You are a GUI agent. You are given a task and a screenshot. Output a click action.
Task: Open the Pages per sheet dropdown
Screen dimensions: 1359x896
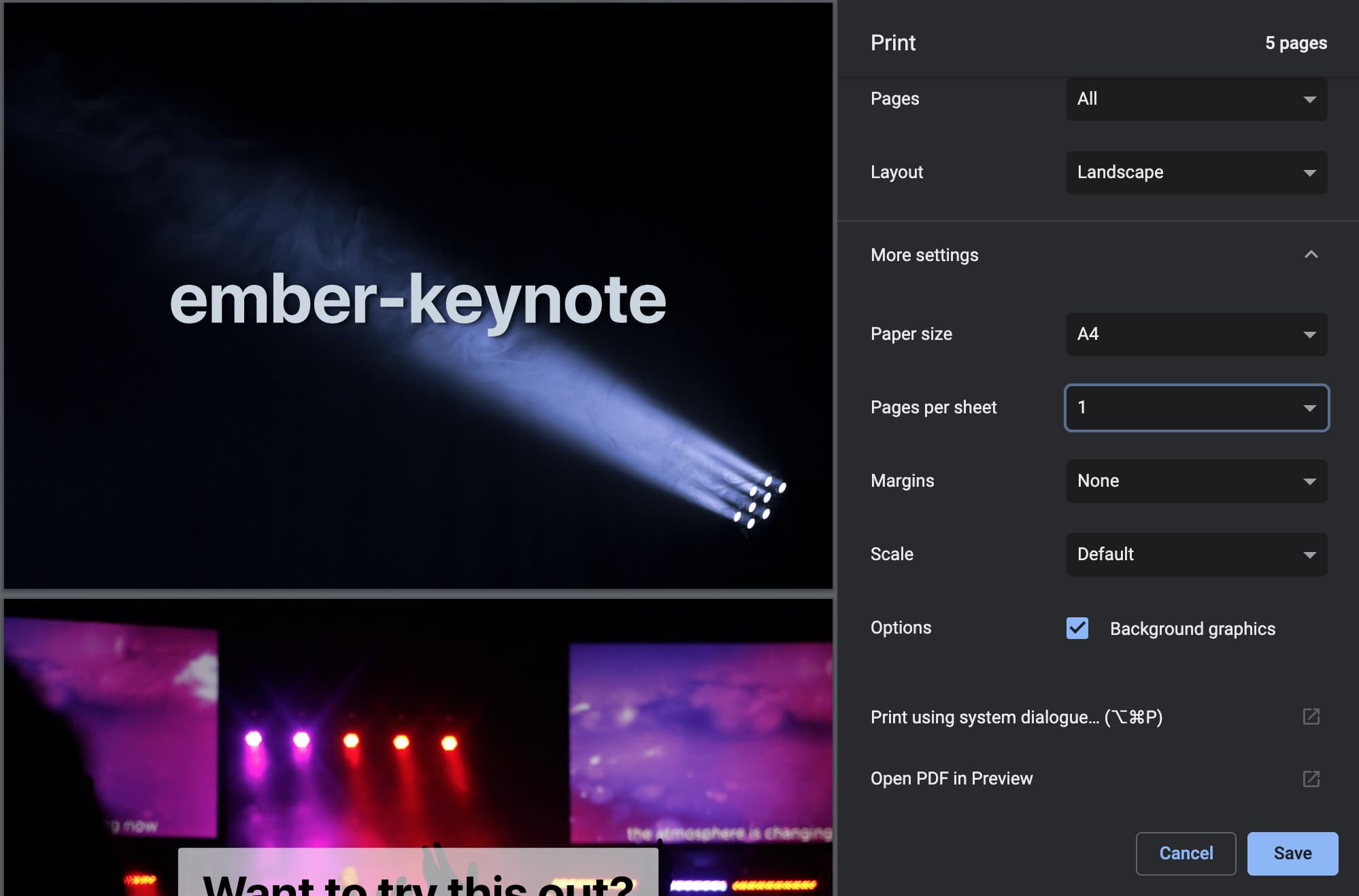pyautogui.click(x=1196, y=408)
